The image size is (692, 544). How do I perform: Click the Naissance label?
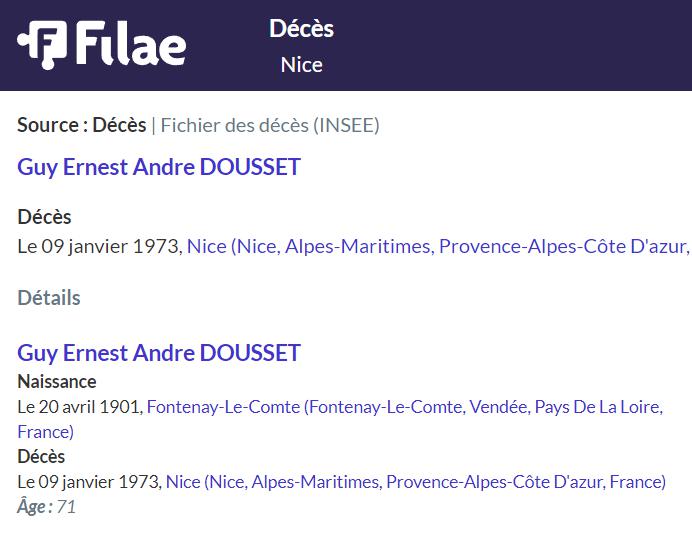[57, 382]
